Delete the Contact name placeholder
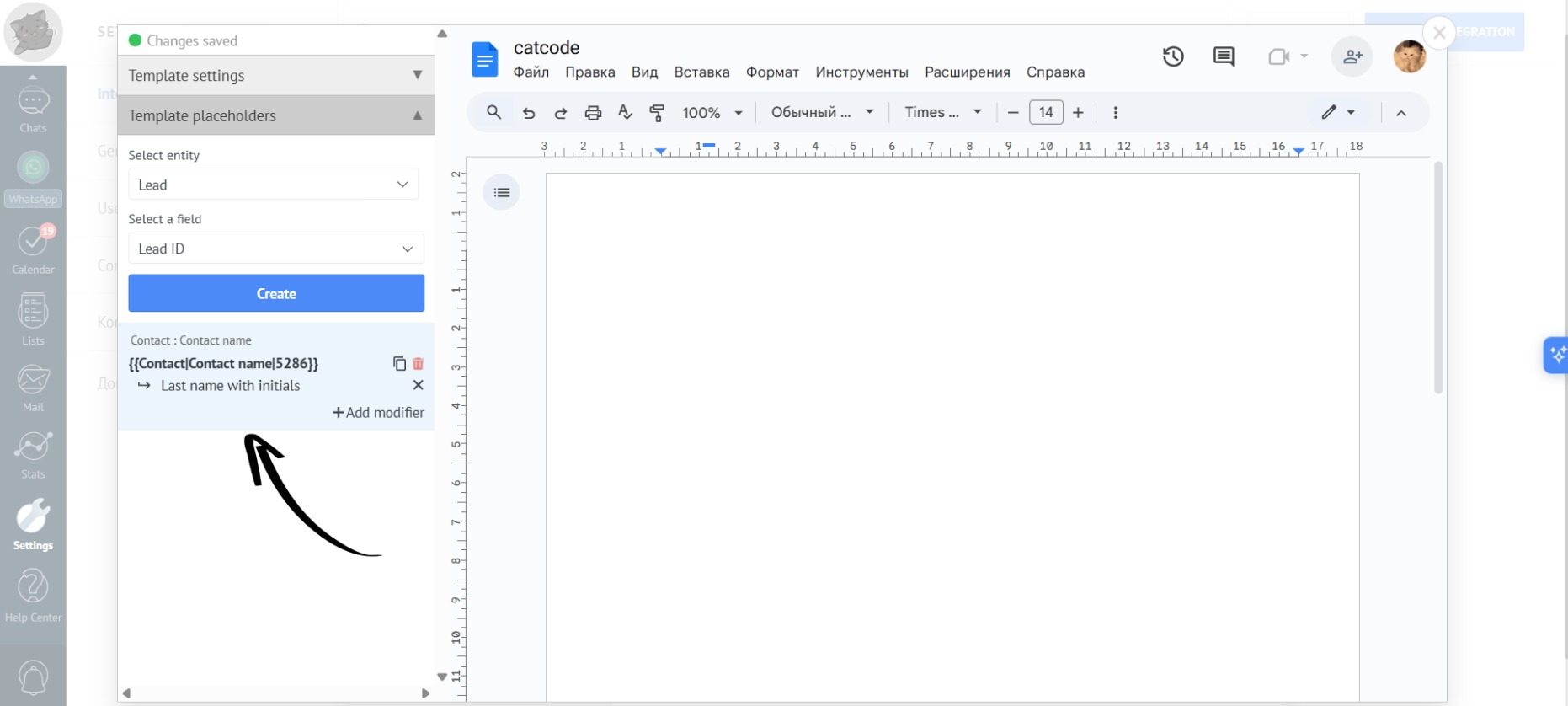The height and width of the screenshot is (706, 1568). [x=418, y=364]
